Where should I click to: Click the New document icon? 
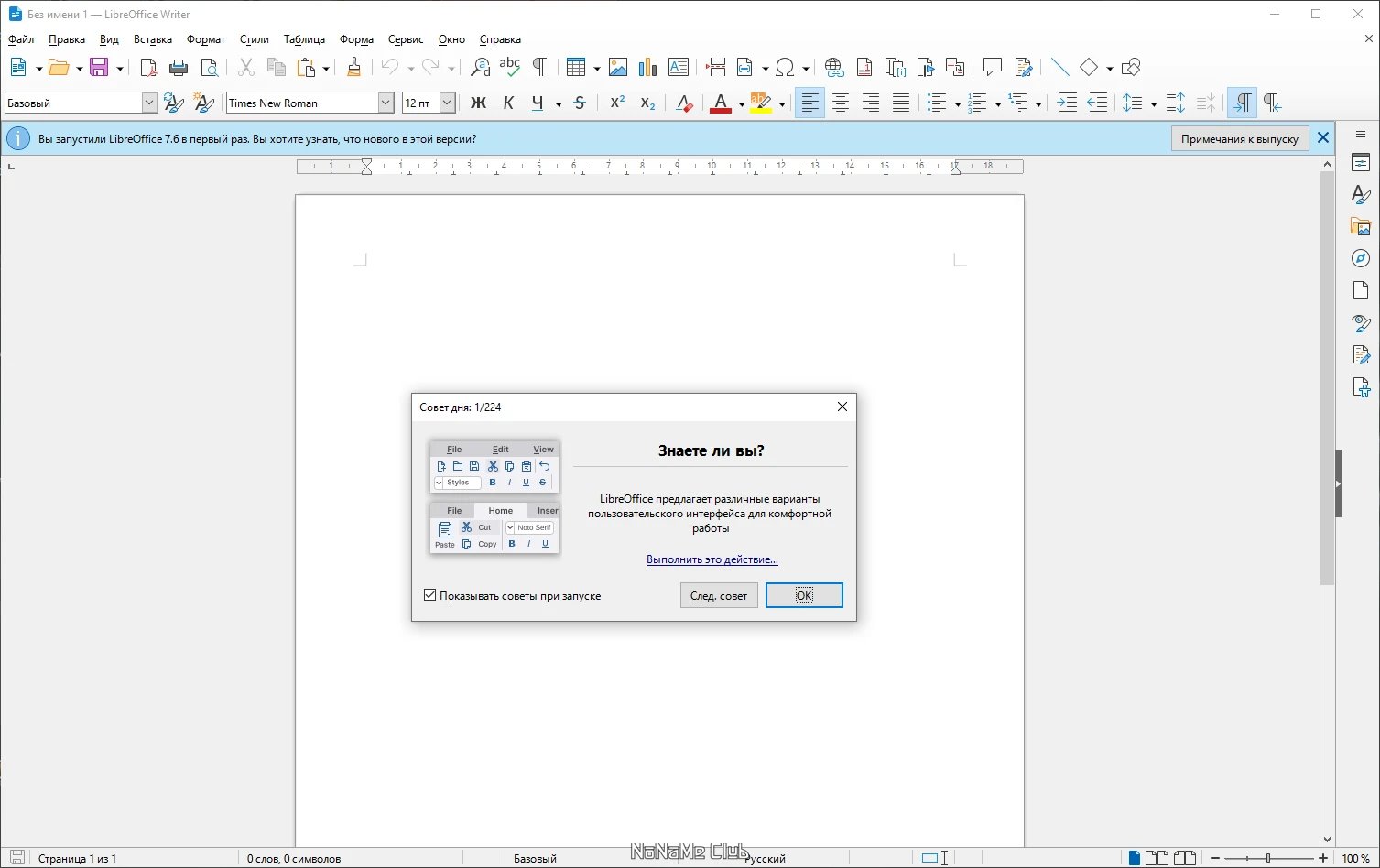pos(18,67)
